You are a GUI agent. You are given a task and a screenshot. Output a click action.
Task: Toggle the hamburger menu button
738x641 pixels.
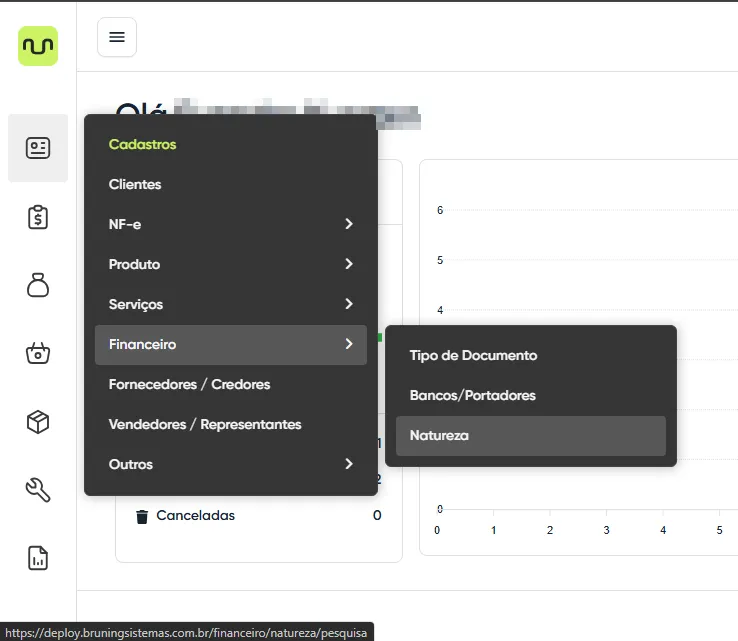pos(117,37)
